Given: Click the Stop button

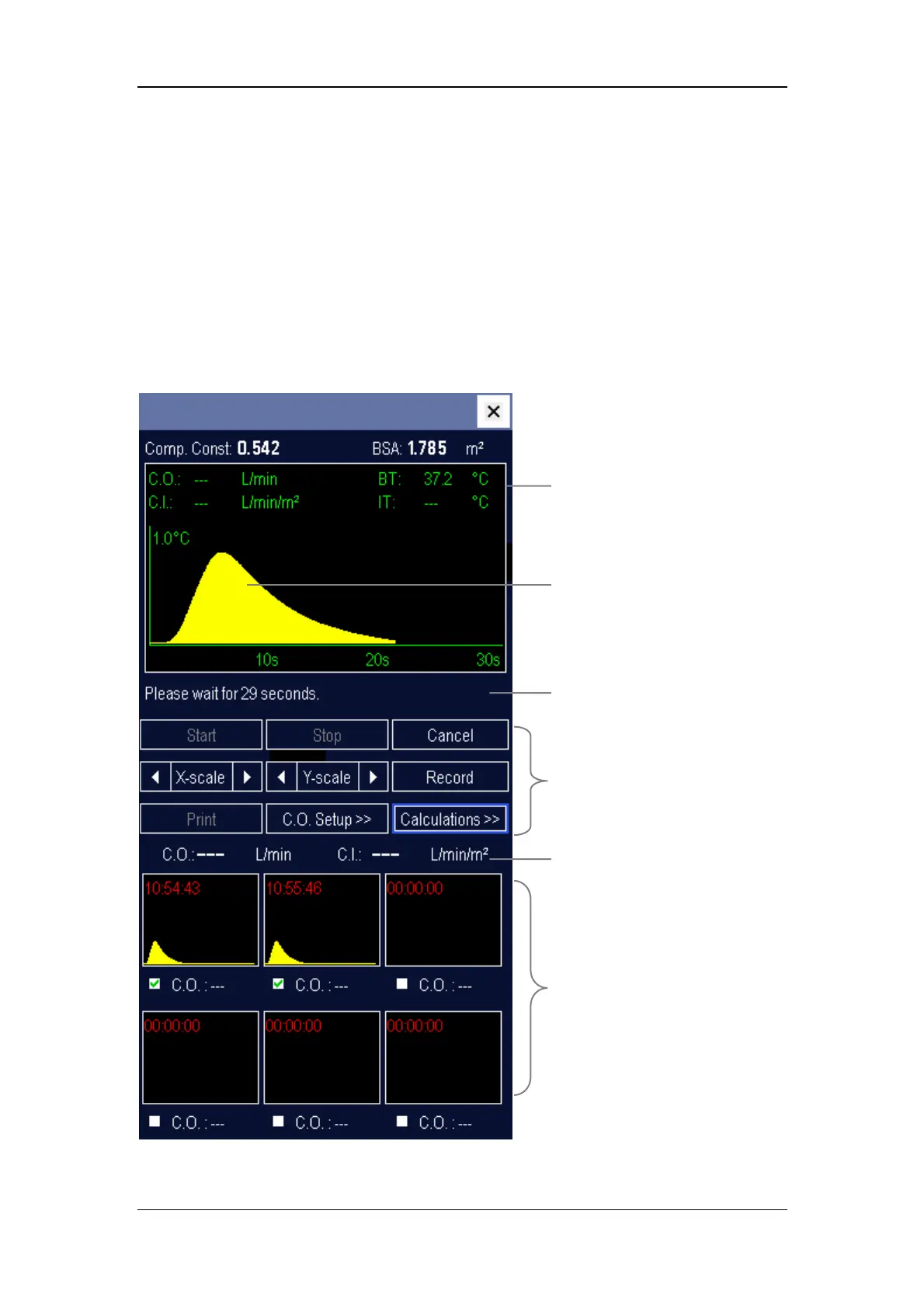Looking at the screenshot, I should click(327, 735).
